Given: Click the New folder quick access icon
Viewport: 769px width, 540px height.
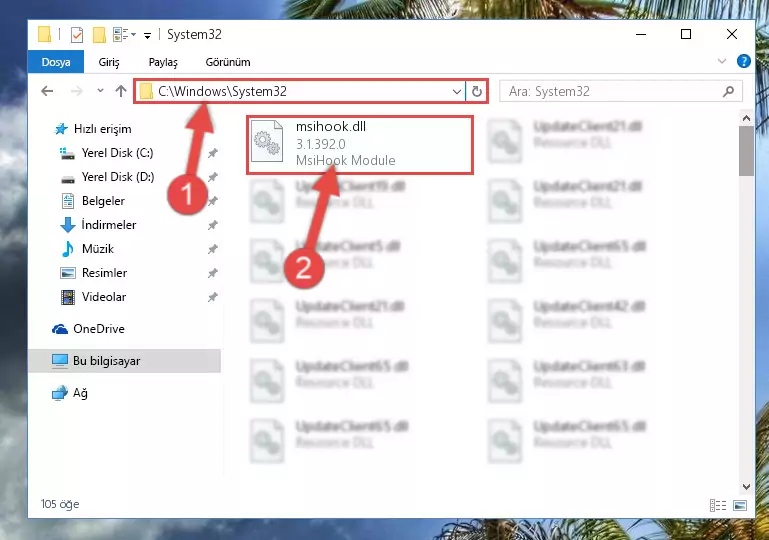Looking at the screenshot, I should pyautogui.click(x=99, y=35).
